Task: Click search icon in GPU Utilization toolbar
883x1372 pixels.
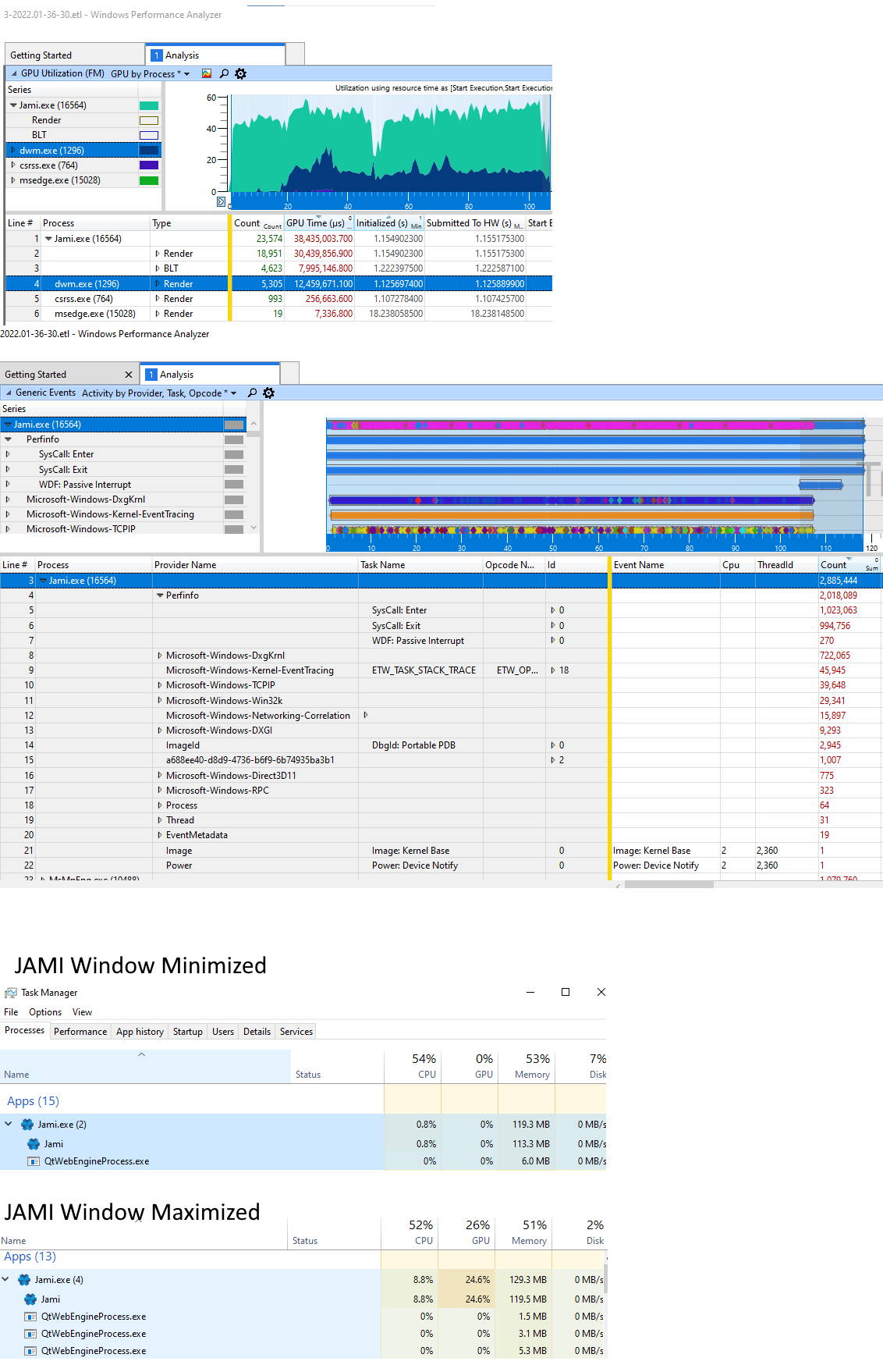Action: (224, 73)
